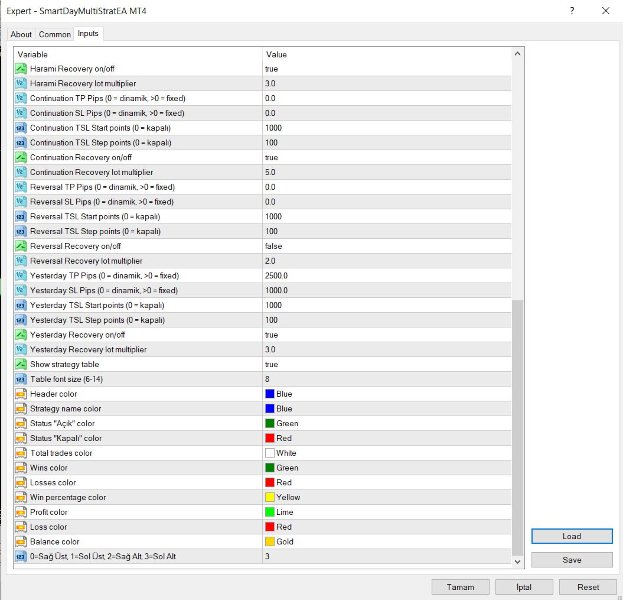Switch to the About tab
The image size is (623, 600).
coord(21,35)
